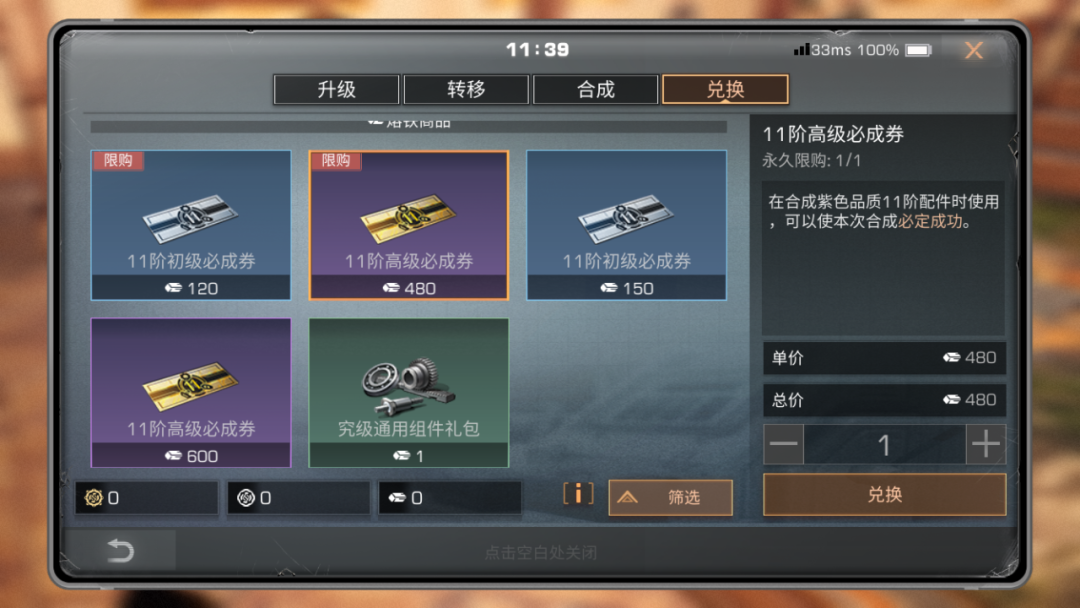1080x608 pixels.
Task: Decrease quantity with the minus button
Action: point(783,444)
